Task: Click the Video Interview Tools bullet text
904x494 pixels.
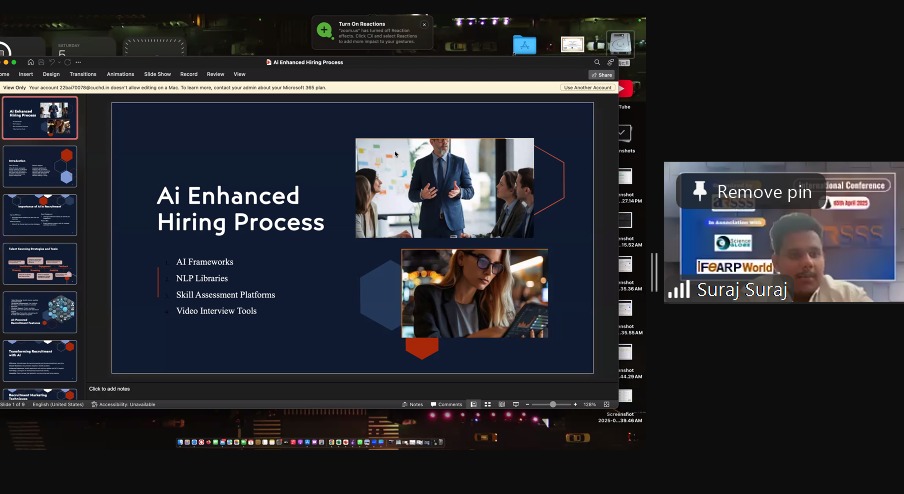Action: (216, 311)
